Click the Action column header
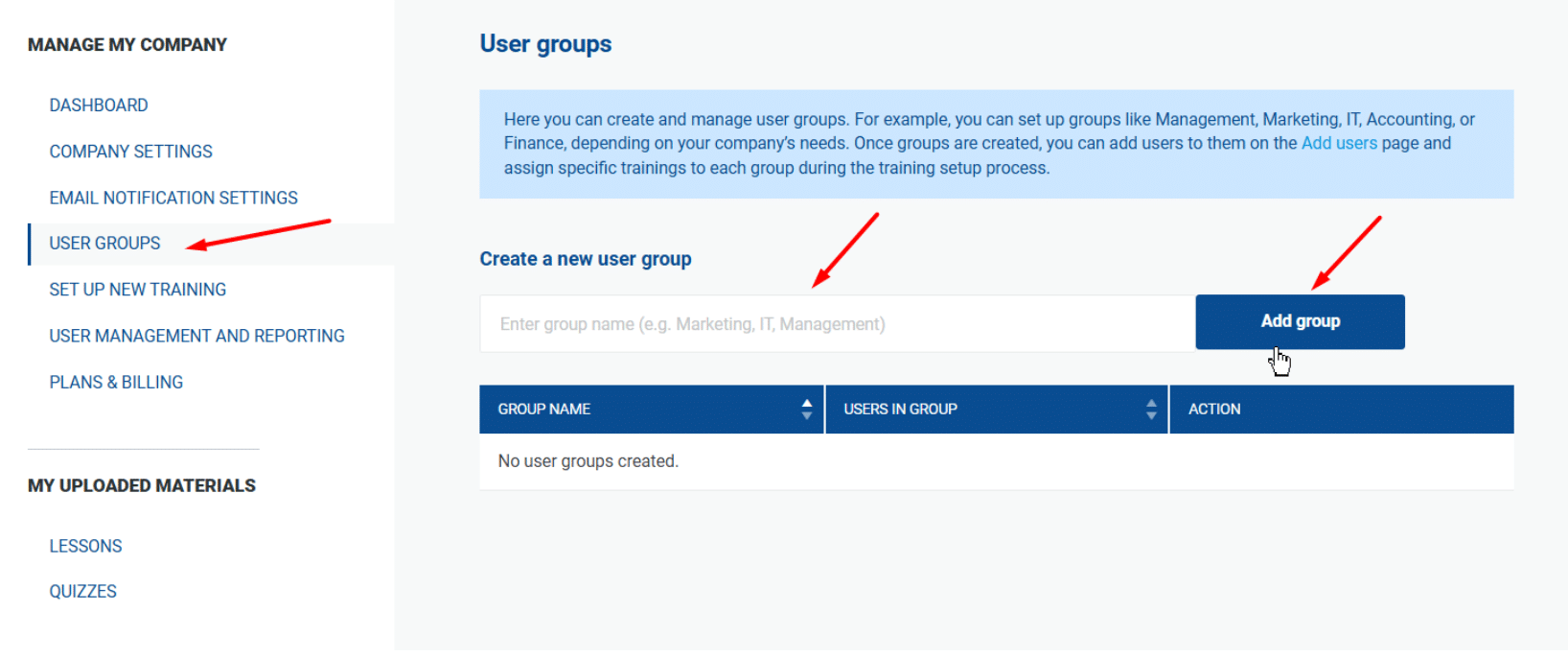Screen dimensions: 1568x657 pos(1342,410)
